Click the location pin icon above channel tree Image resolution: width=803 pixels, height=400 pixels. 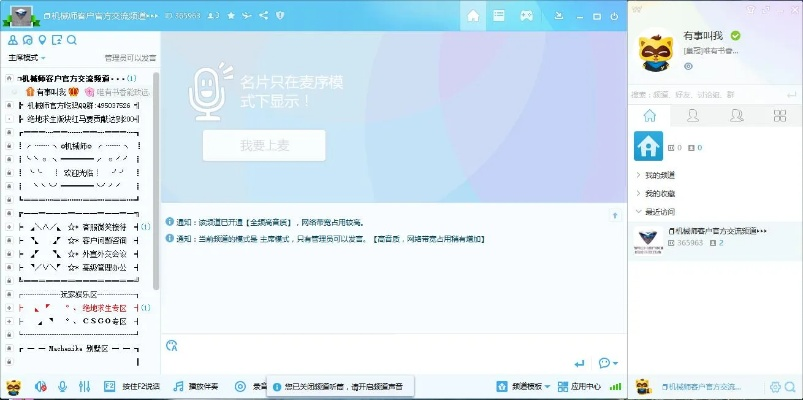[43, 40]
